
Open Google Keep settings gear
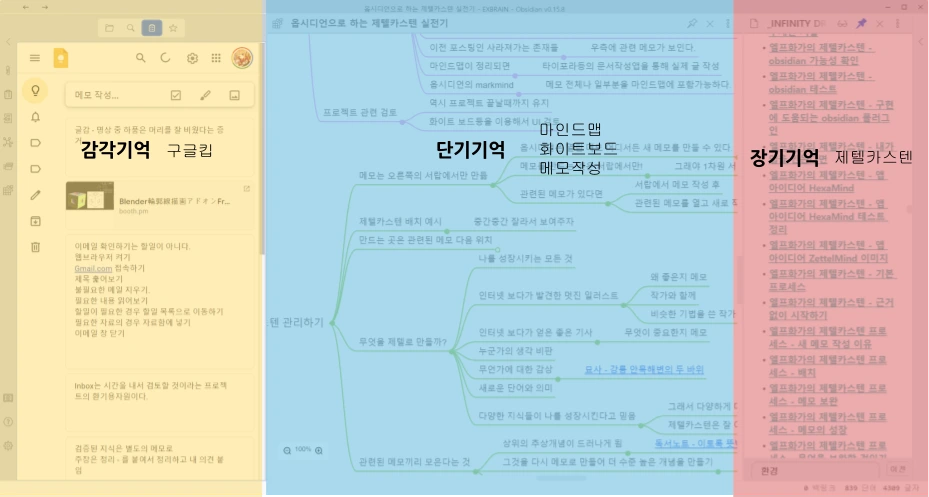click(x=192, y=58)
